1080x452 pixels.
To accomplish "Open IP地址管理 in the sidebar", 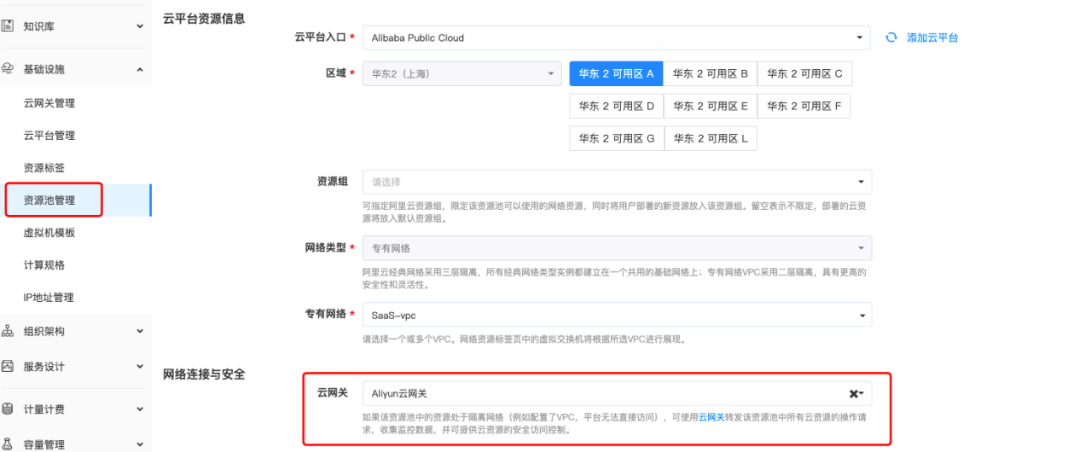I will click(48, 298).
